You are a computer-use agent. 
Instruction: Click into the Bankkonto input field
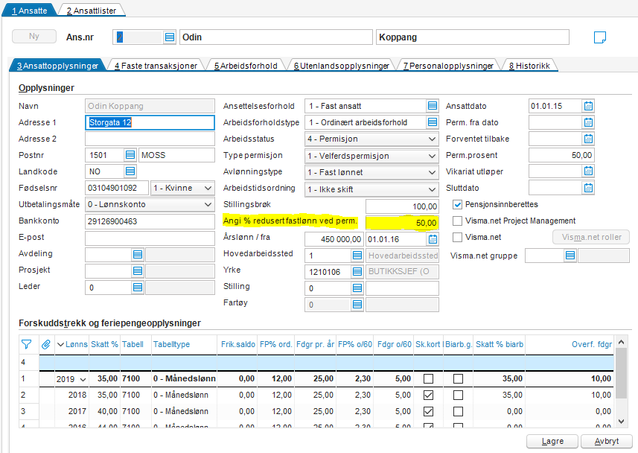pyautogui.click(x=150, y=220)
